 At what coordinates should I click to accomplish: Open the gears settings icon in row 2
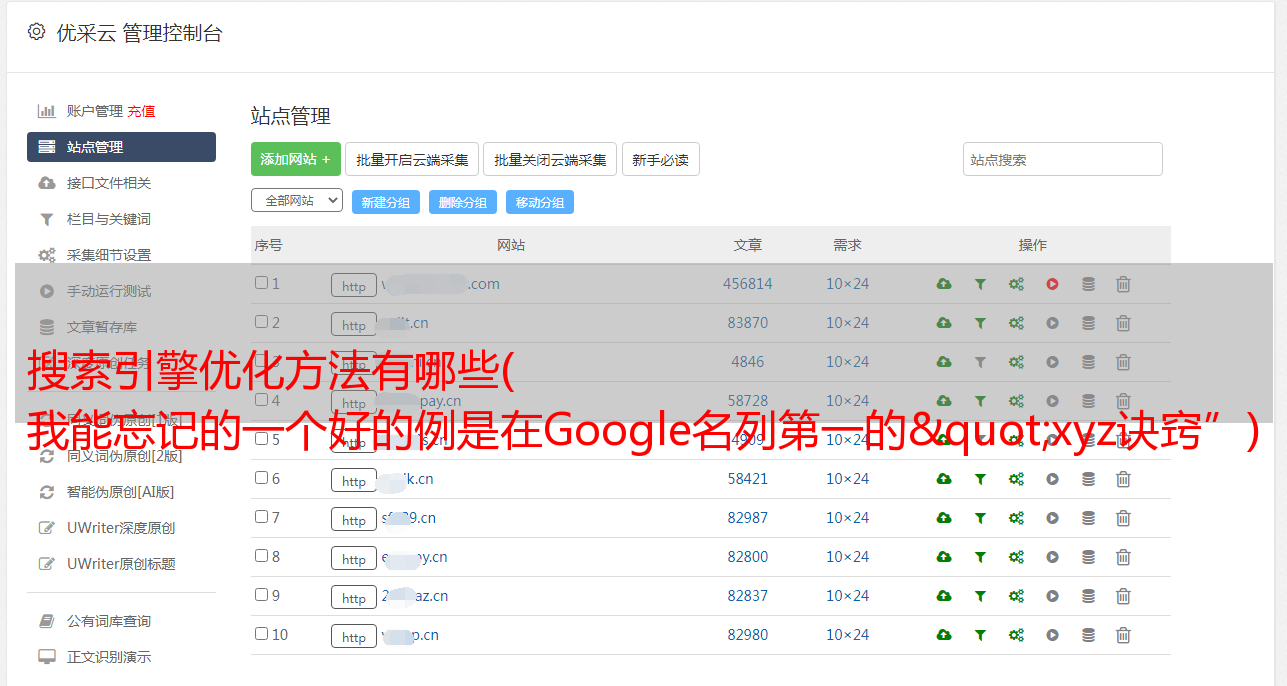click(x=1016, y=323)
